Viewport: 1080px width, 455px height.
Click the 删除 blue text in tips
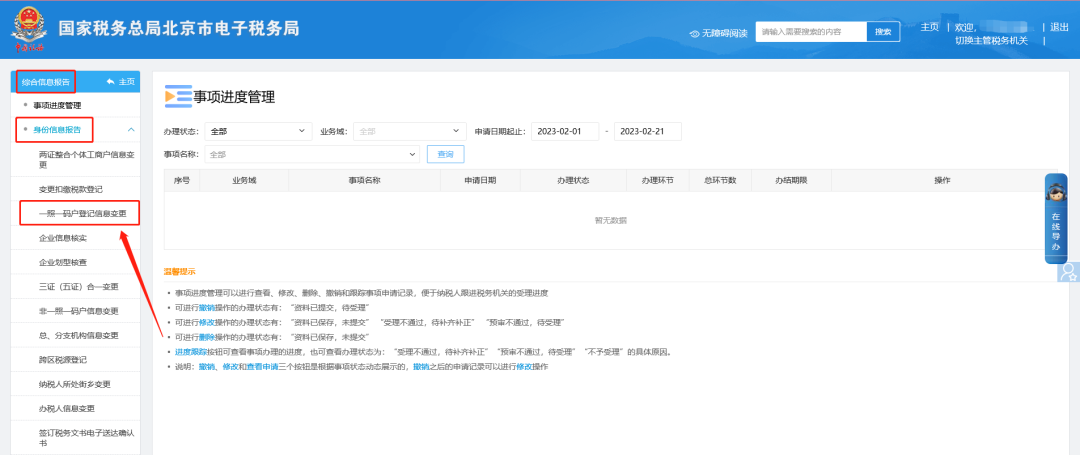point(207,337)
